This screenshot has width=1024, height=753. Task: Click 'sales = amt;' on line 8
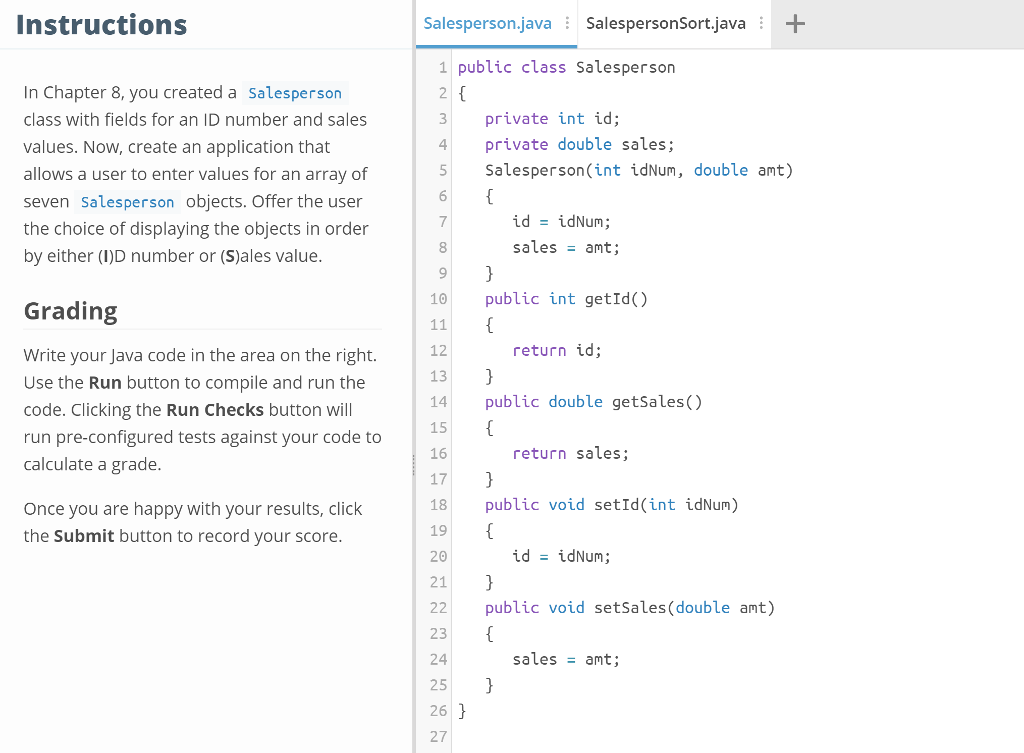click(x=566, y=248)
